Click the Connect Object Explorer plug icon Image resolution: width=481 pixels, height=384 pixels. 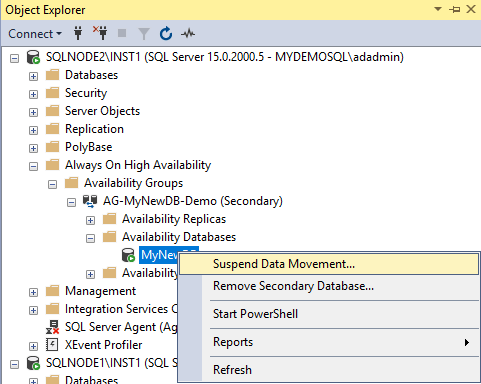tap(78, 33)
